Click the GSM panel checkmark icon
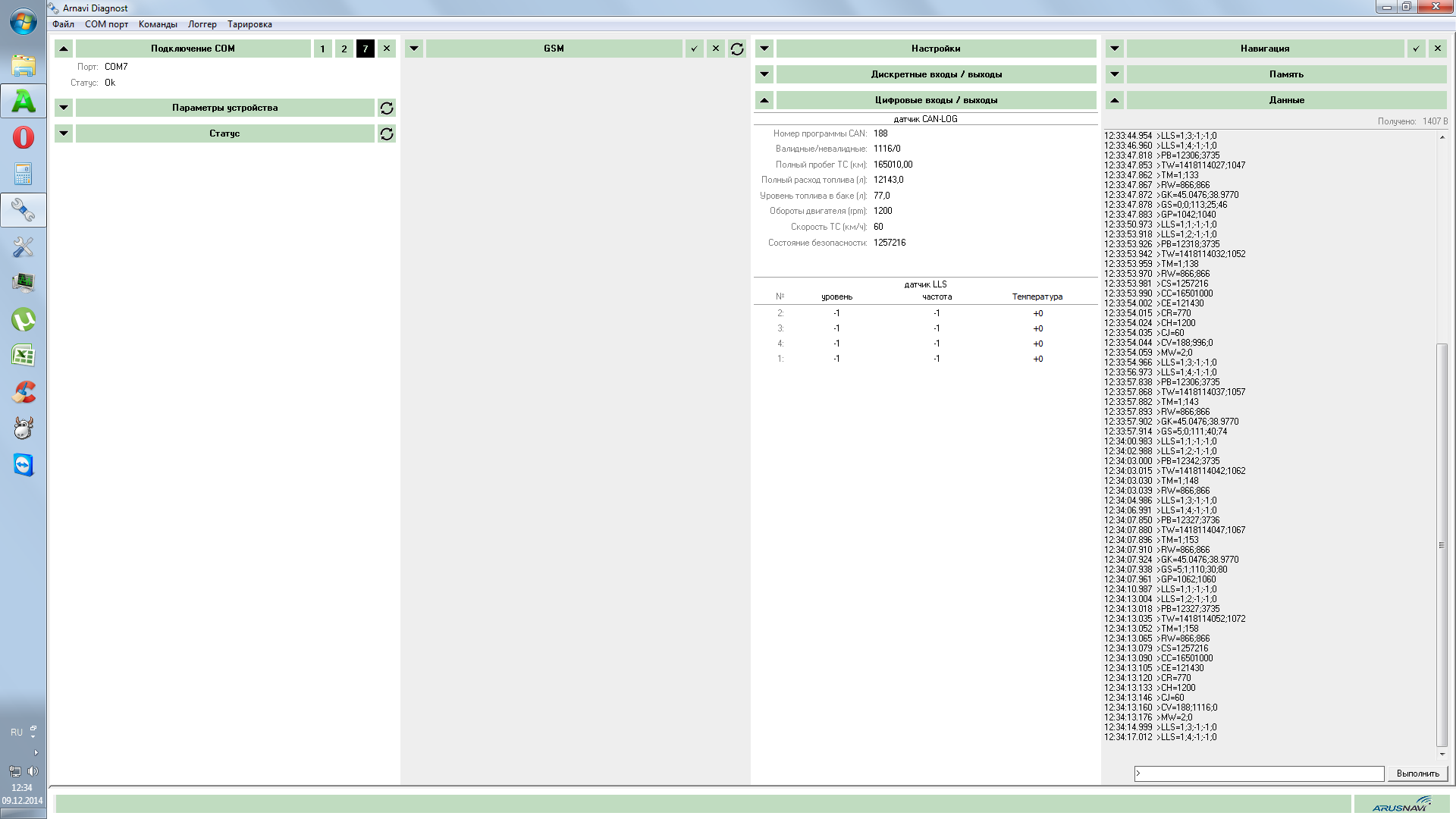Screen dimensions: 1456x819 point(694,49)
